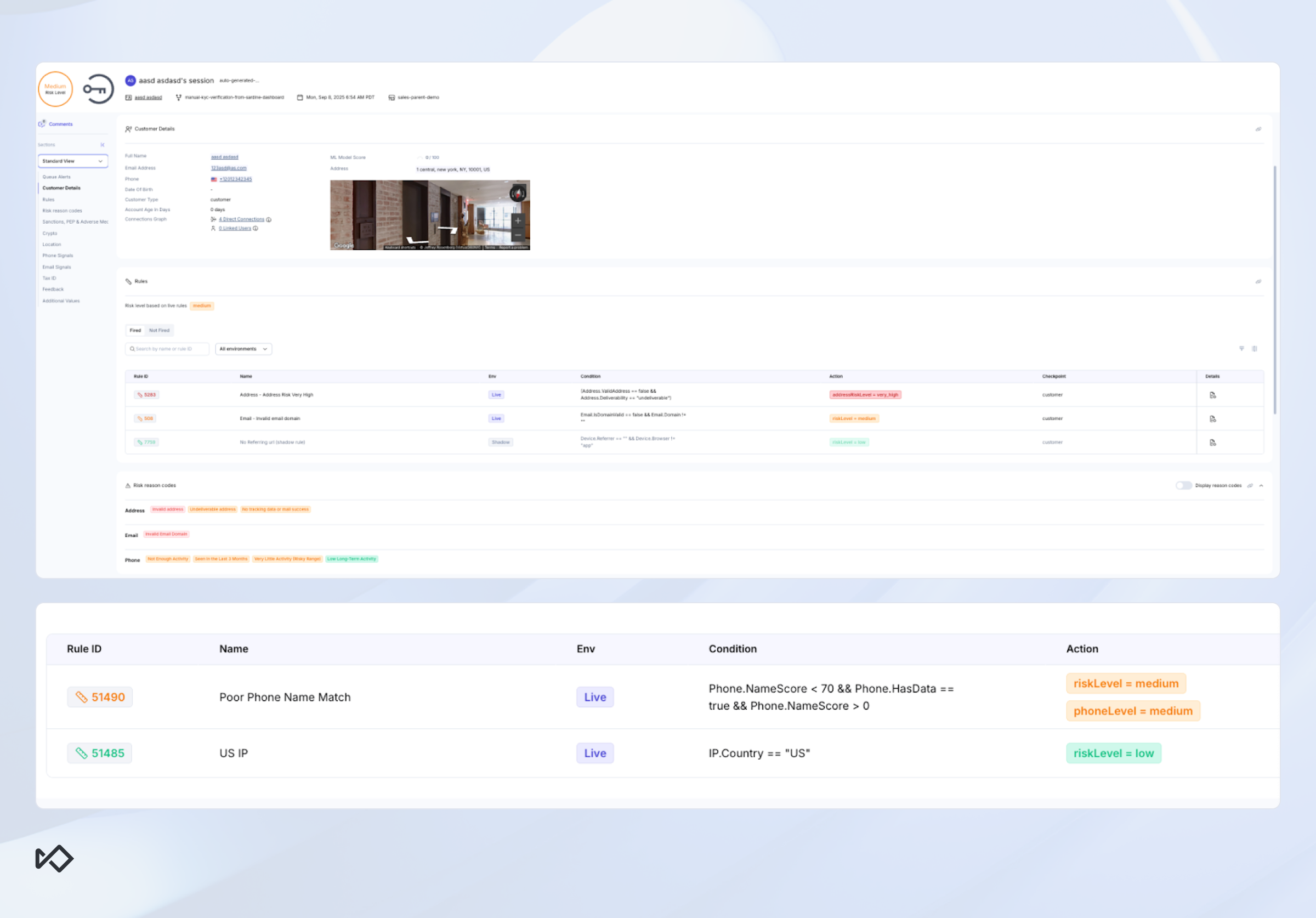1316x918 pixels.
Task: Select the Fired filter in the rules section
Action: click(135, 330)
